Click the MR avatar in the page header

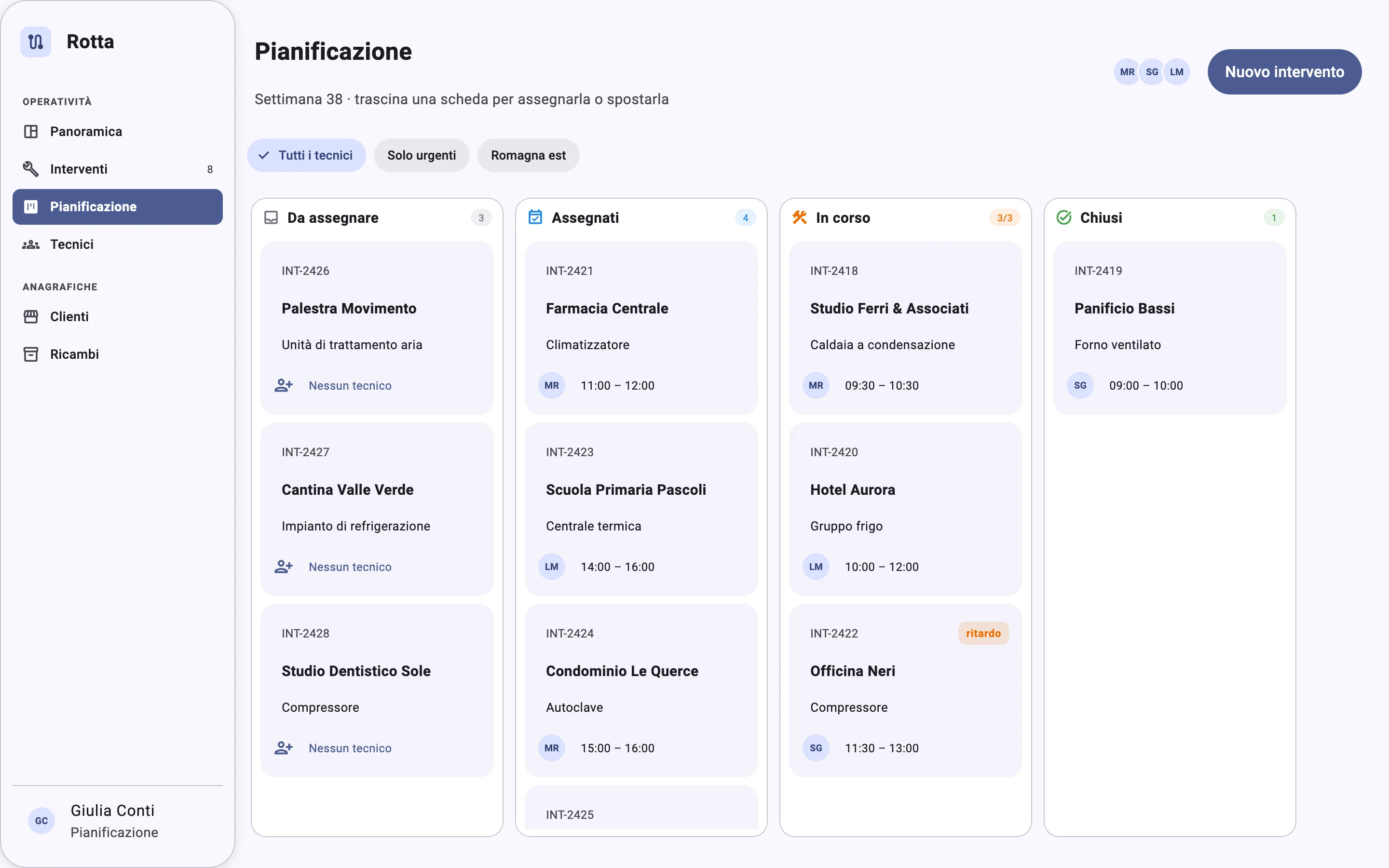point(1127,72)
